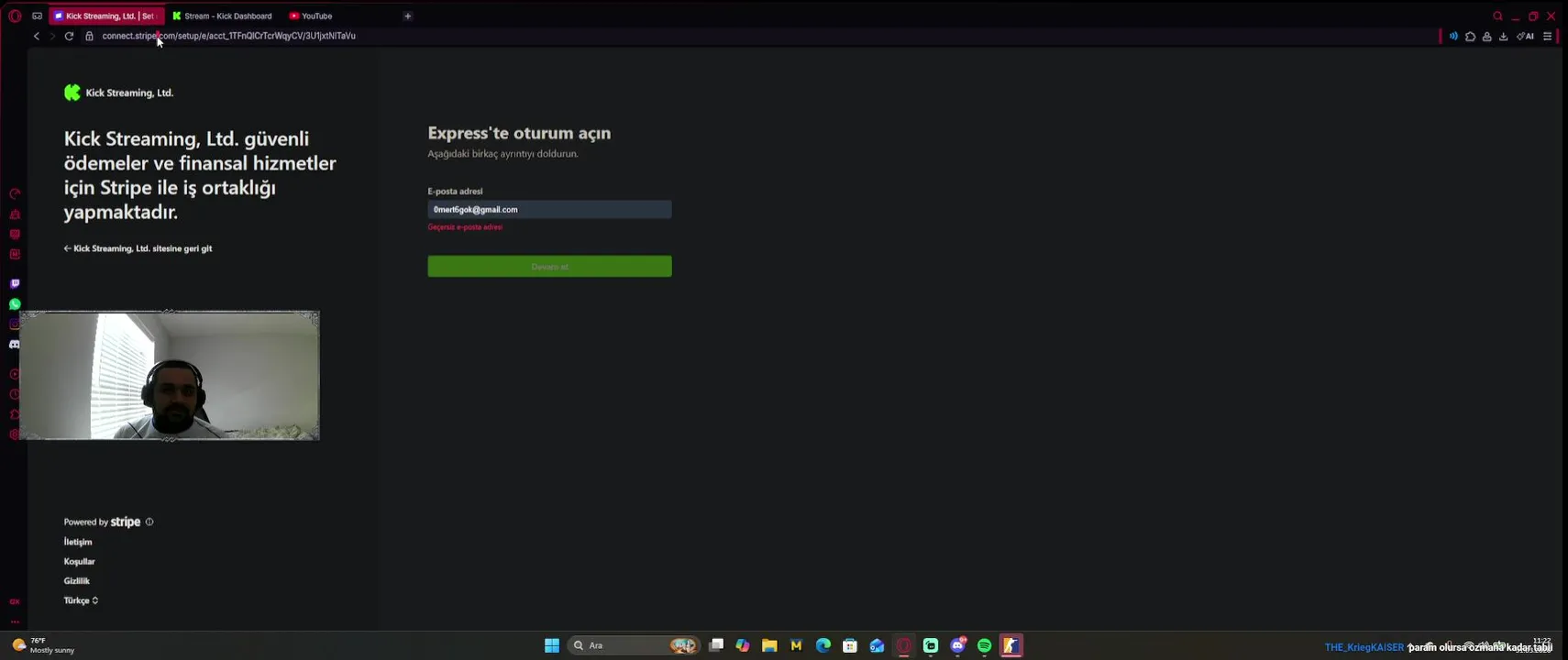Open the İletişim footer link

(x=78, y=542)
